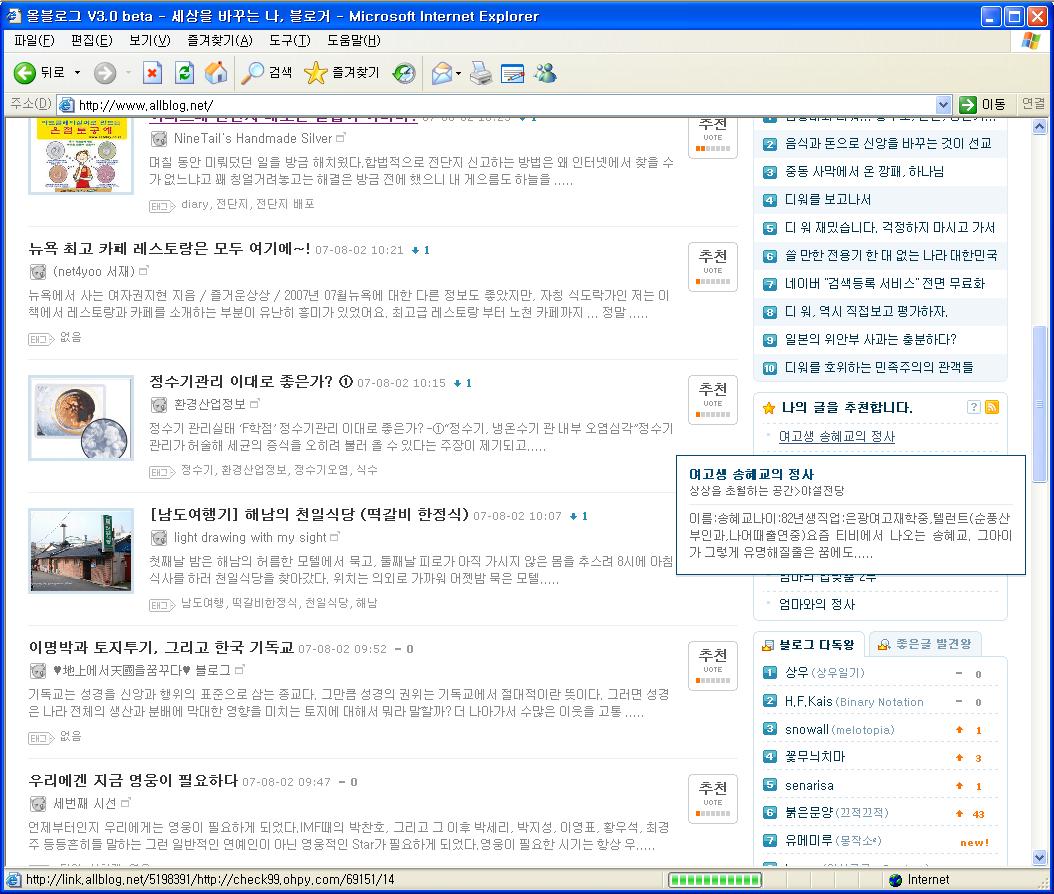Click the orange RSS feed icon
Screen dimensions: 1054x894
(992, 407)
